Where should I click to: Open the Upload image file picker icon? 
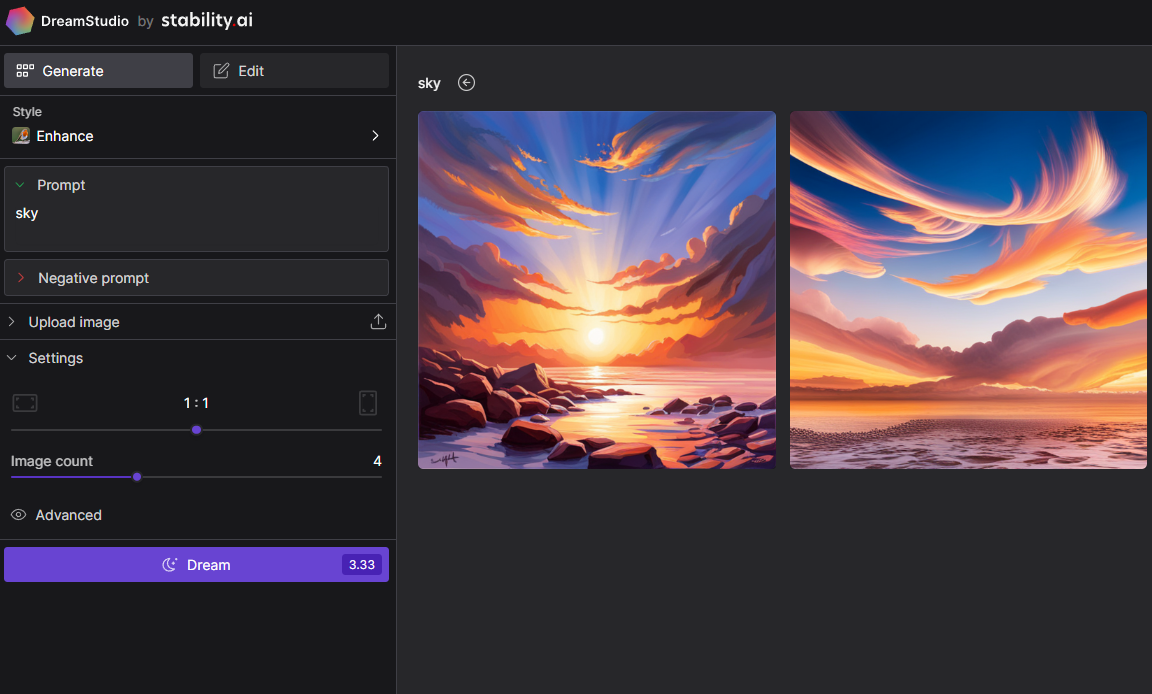(378, 321)
